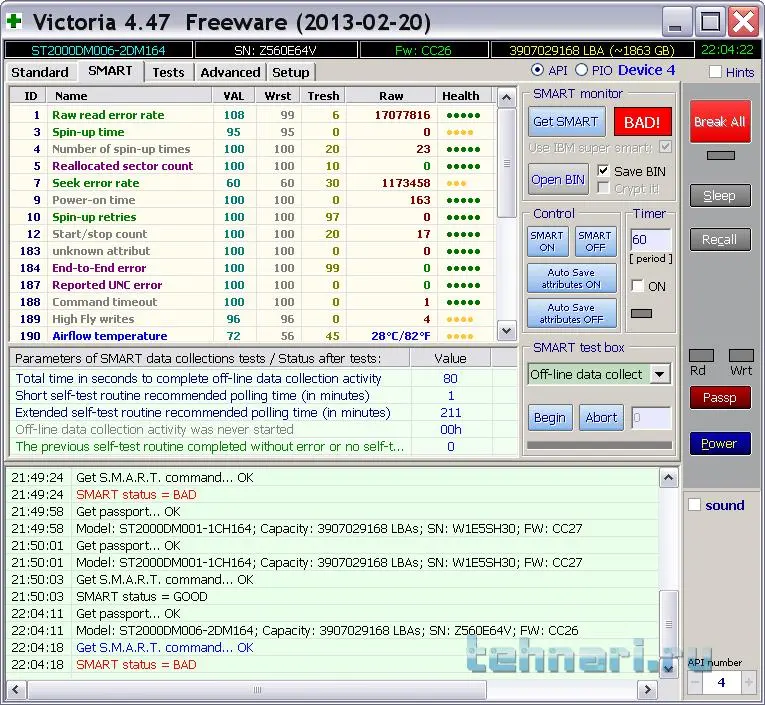Click the Name column header
Viewport: 765px width, 705px height.
click(129, 96)
